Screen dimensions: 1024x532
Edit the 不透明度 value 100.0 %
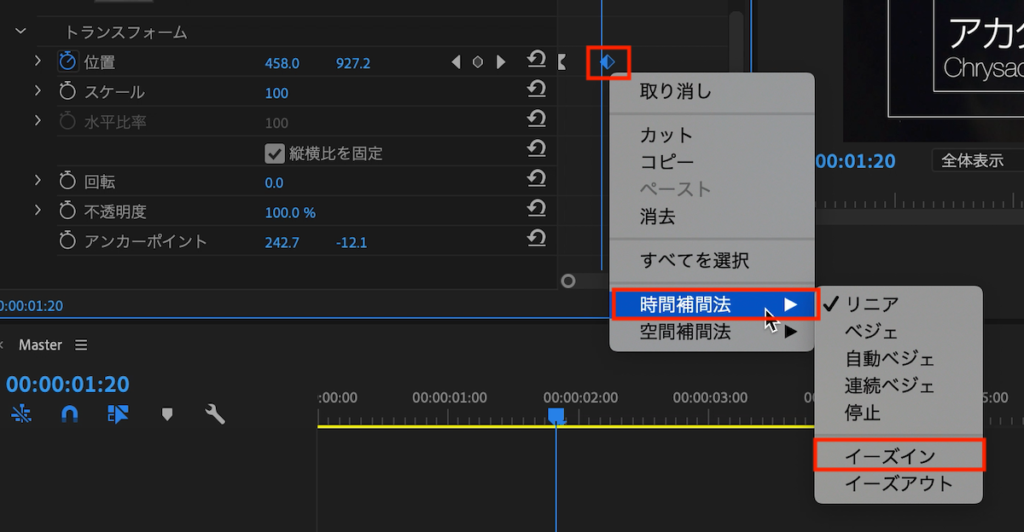pyautogui.click(x=290, y=213)
